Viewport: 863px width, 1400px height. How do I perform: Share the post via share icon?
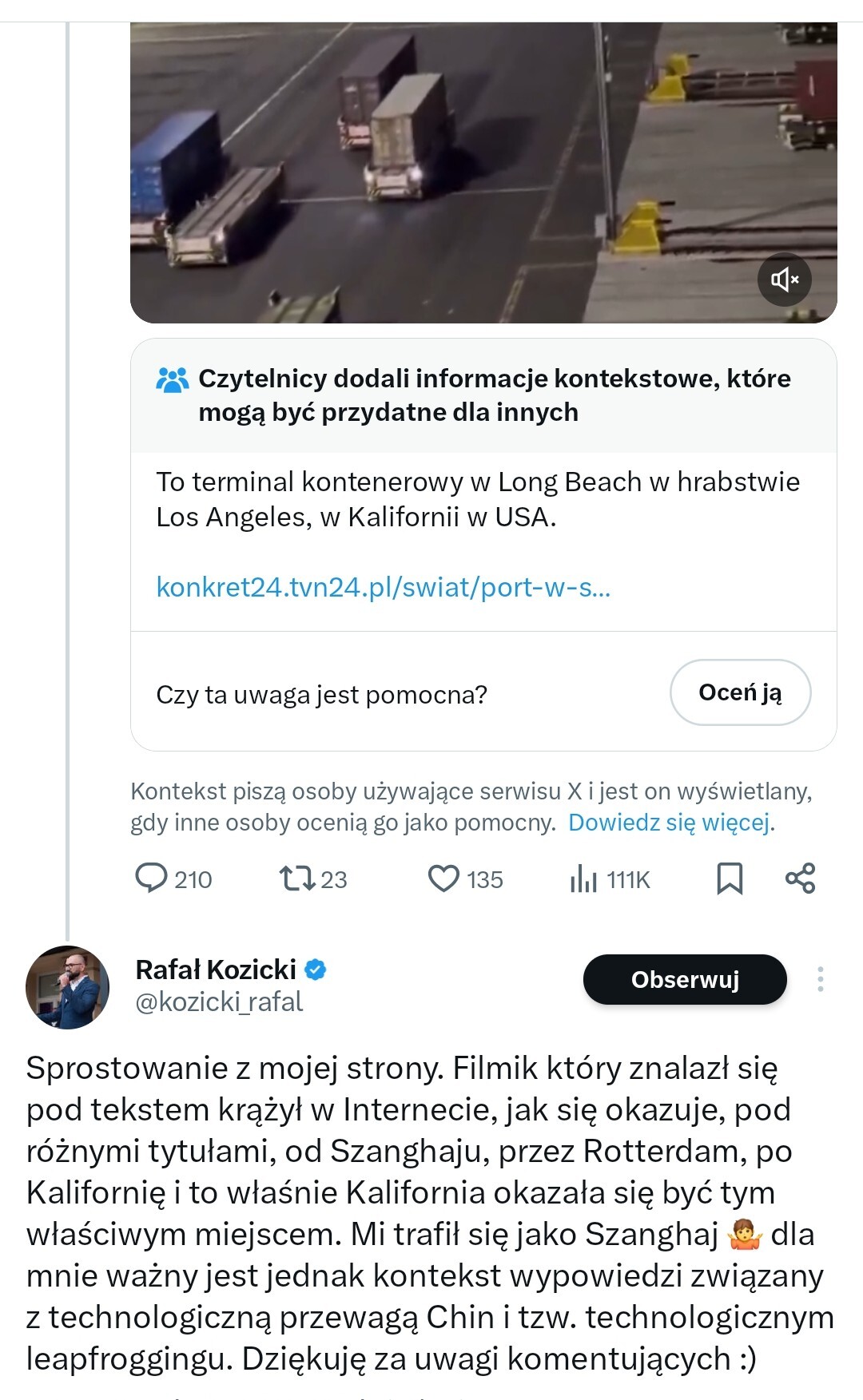pos(800,878)
